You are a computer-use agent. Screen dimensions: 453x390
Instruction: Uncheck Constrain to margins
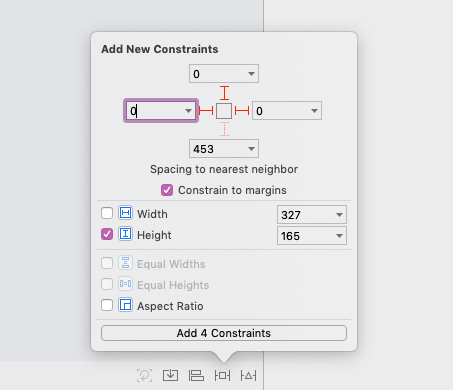(x=167, y=190)
